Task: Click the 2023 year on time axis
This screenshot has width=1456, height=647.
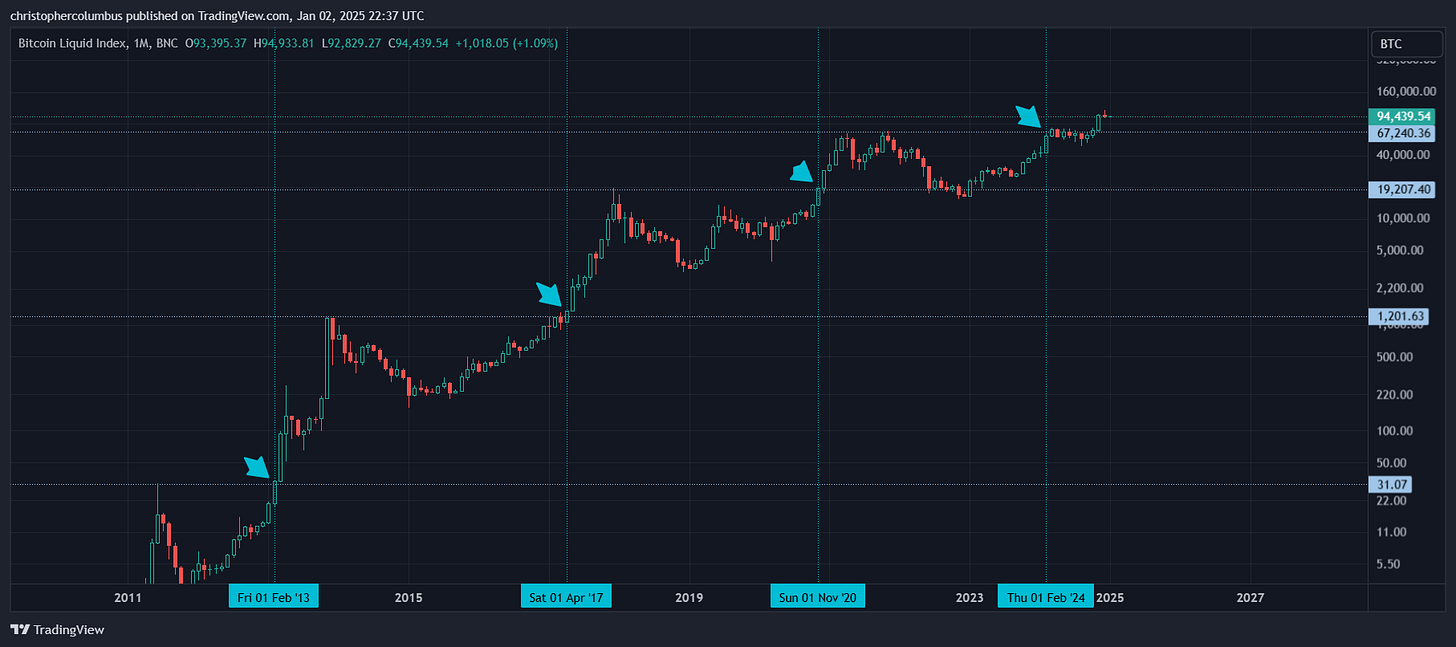Action: (969, 598)
